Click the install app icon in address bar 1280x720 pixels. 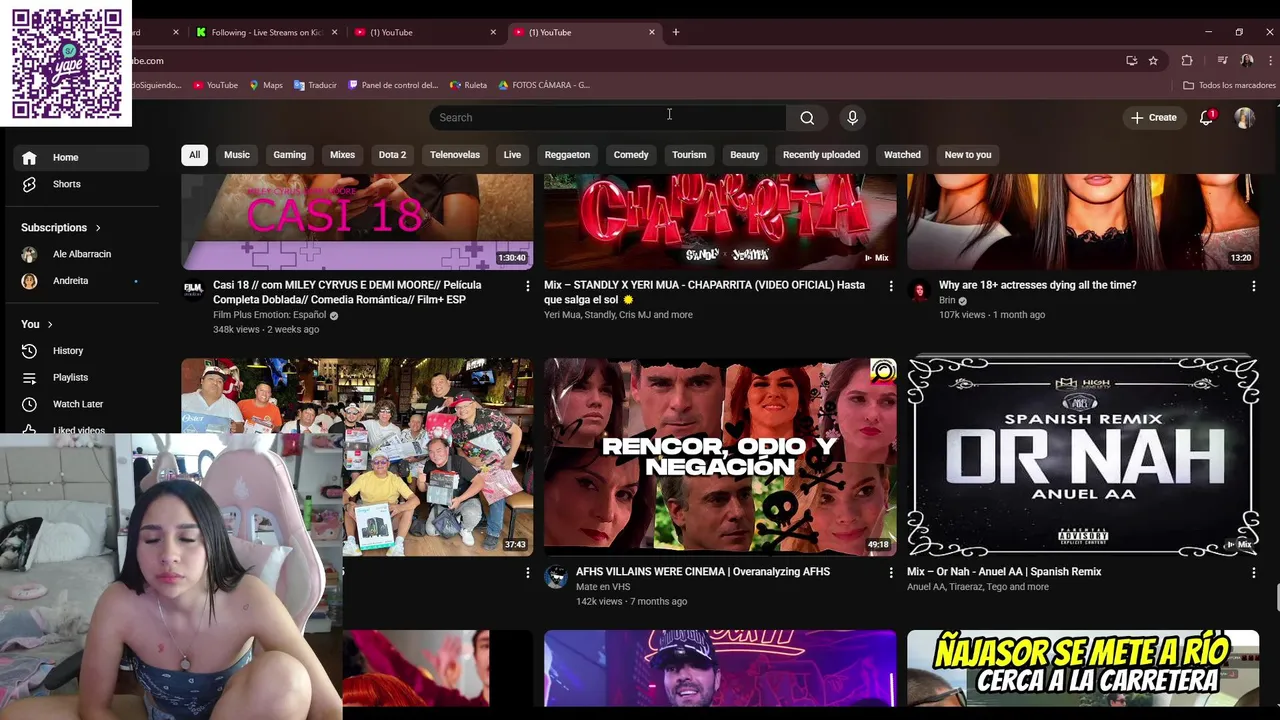tap(1131, 60)
